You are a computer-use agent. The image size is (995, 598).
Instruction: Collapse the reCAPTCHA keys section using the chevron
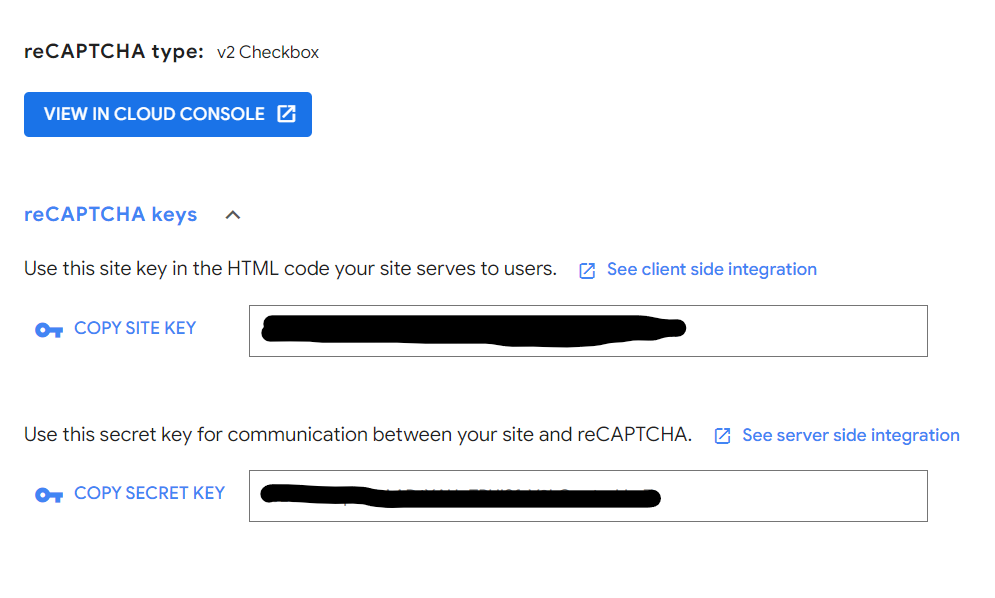coord(233,215)
